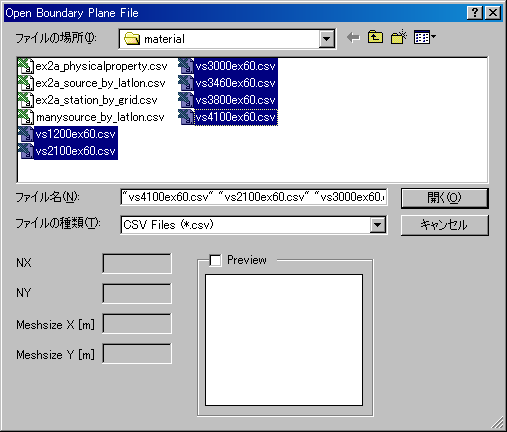Select ex2a_station_by_grid.csv in the list
The height and width of the screenshot is (432, 507).
pyautogui.click(x=96, y=100)
